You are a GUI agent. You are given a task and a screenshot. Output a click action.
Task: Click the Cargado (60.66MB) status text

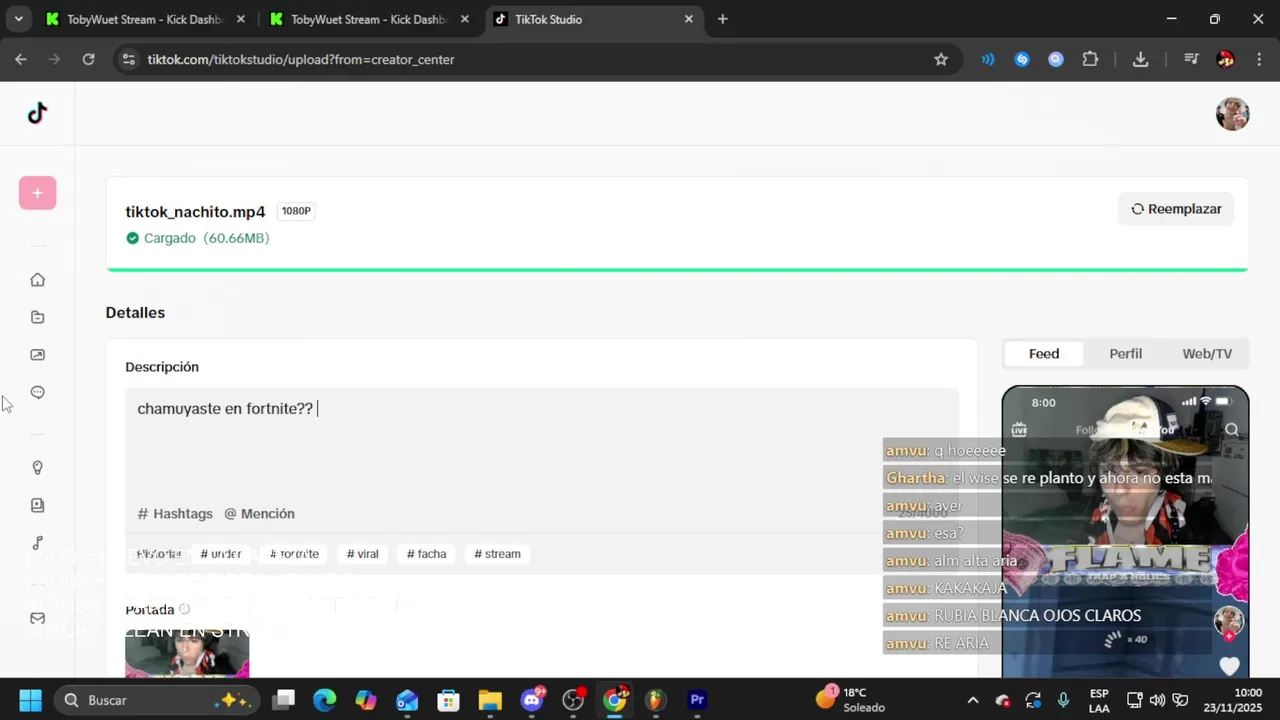pyautogui.click(x=206, y=238)
